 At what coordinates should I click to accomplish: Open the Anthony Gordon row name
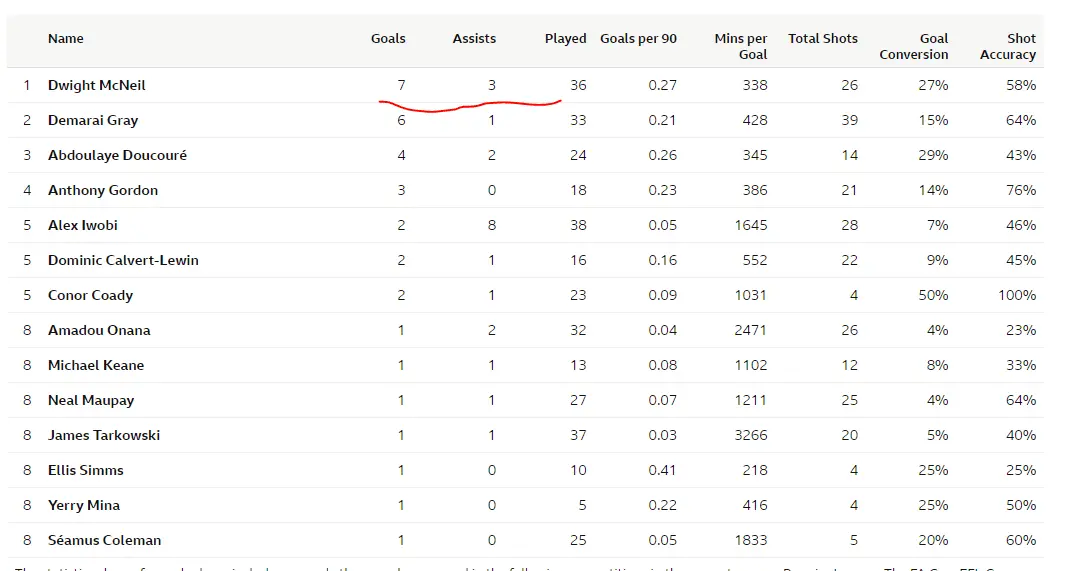click(x=103, y=191)
